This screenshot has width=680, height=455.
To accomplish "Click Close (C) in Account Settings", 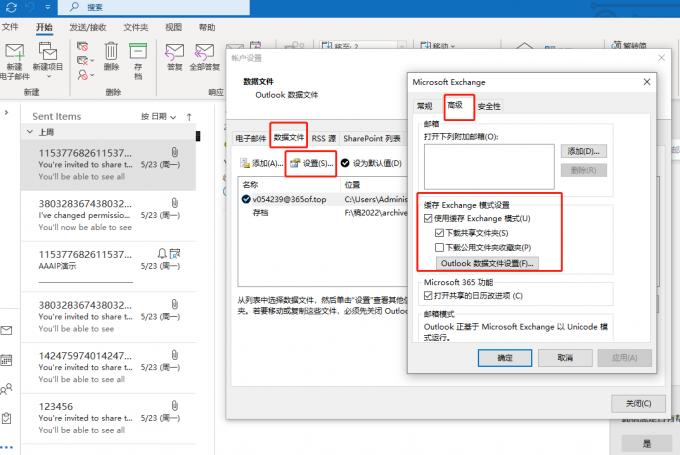I will coord(638,403).
